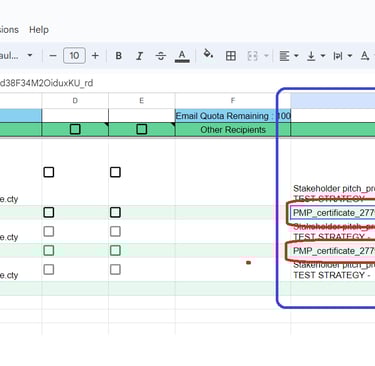The height and width of the screenshot is (366, 375).
Task: Check column D box in second PMP_certificate row
Action: click(49, 251)
